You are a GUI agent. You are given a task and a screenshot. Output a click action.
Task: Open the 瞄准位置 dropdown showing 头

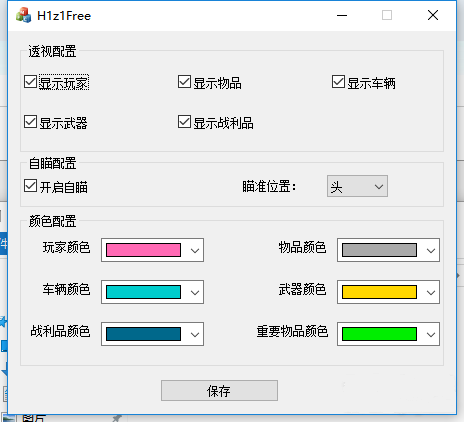(x=357, y=186)
